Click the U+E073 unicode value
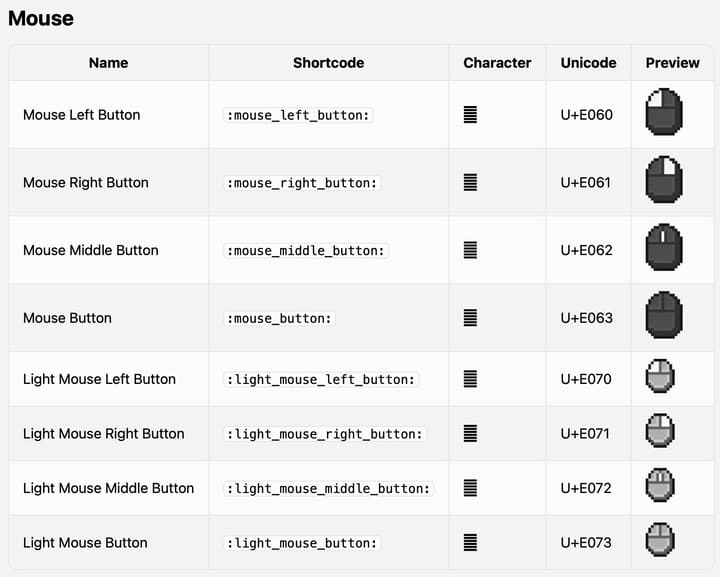 [587, 543]
